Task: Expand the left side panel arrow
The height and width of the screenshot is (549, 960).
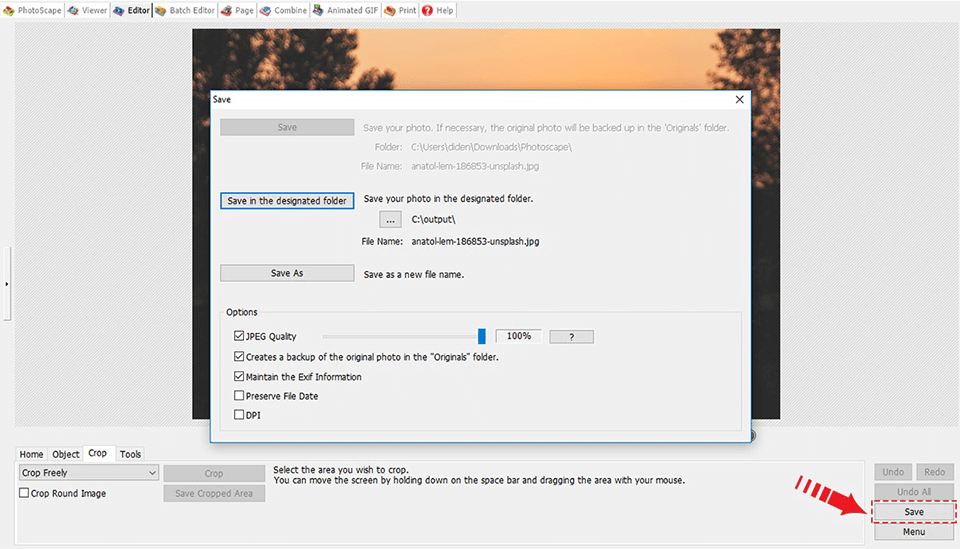Action: point(6,284)
